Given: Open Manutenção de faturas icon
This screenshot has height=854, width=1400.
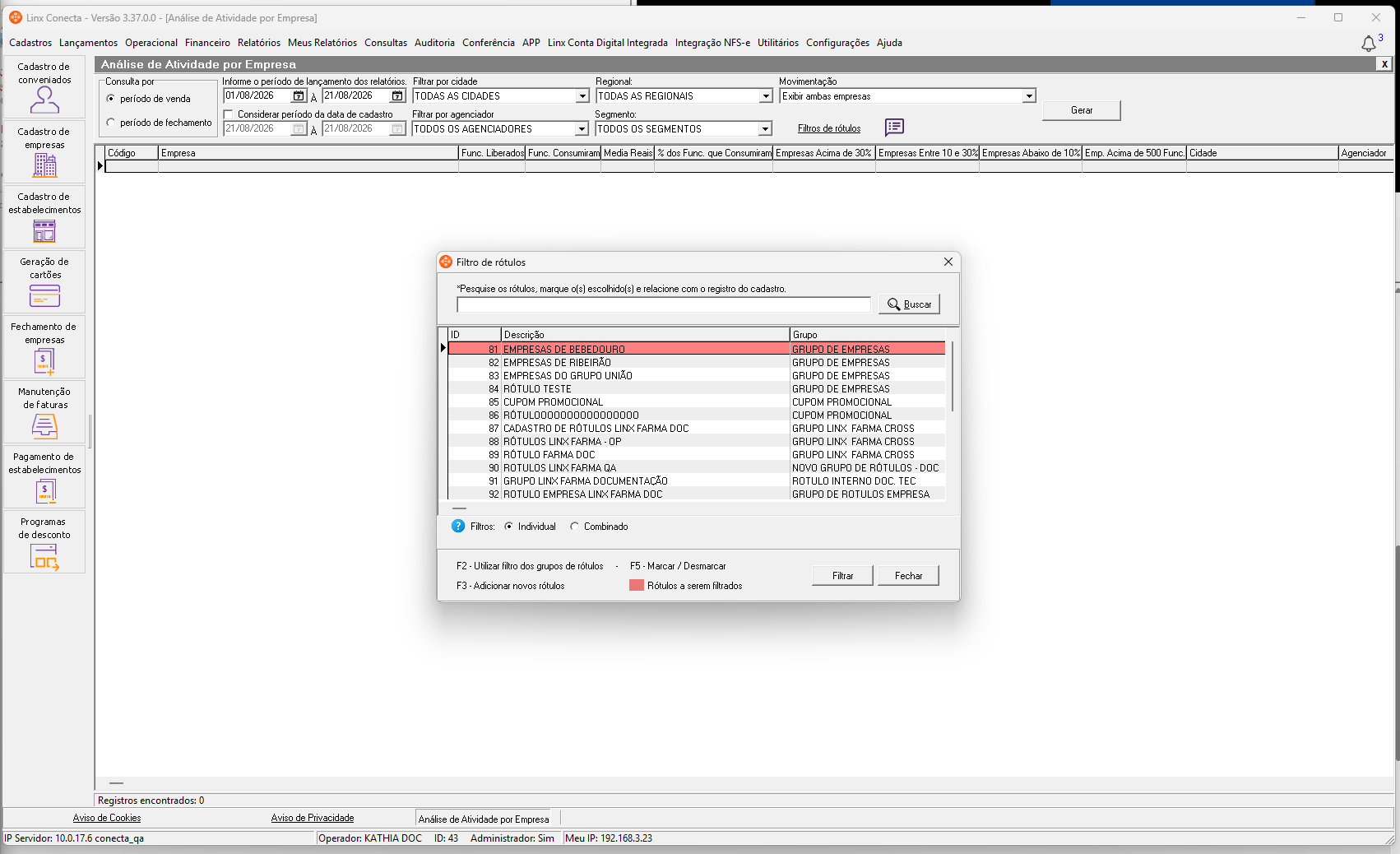Looking at the screenshot, I should (44, 426).
